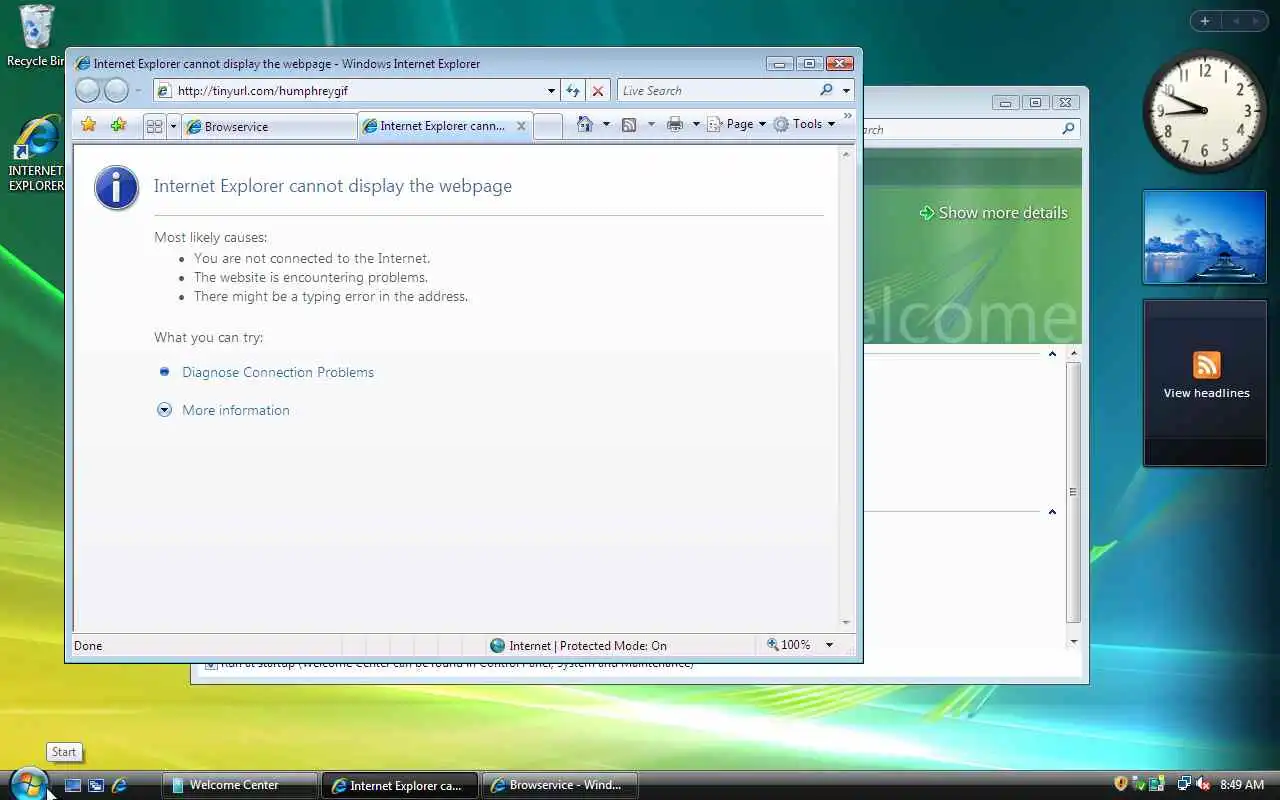Click the Switch between windows quick launch icon
Viewport: 1280px width, 800px height.
pyautogui.click(x=96, y=786)
